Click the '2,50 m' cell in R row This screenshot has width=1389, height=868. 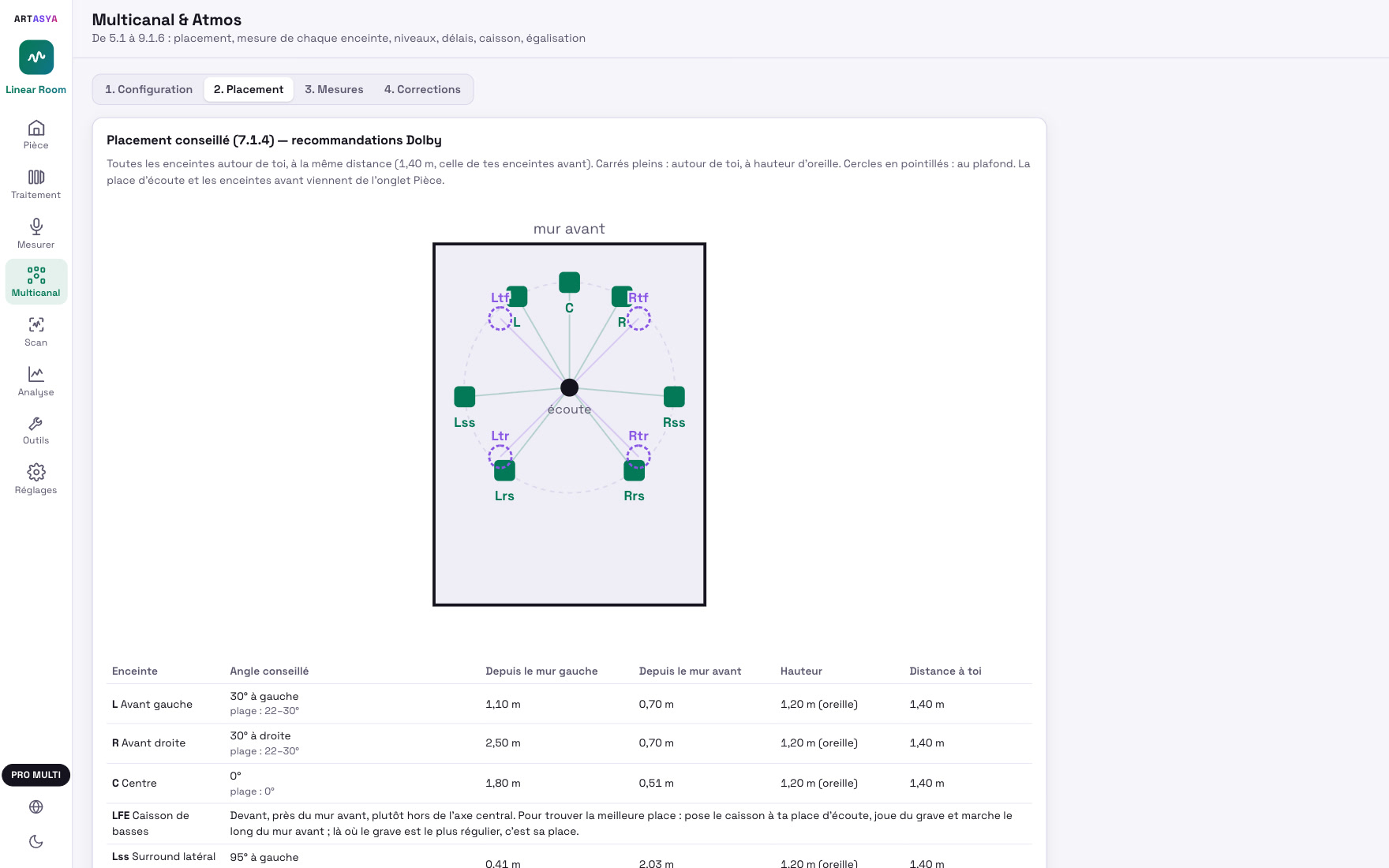(x=503, y=743)
